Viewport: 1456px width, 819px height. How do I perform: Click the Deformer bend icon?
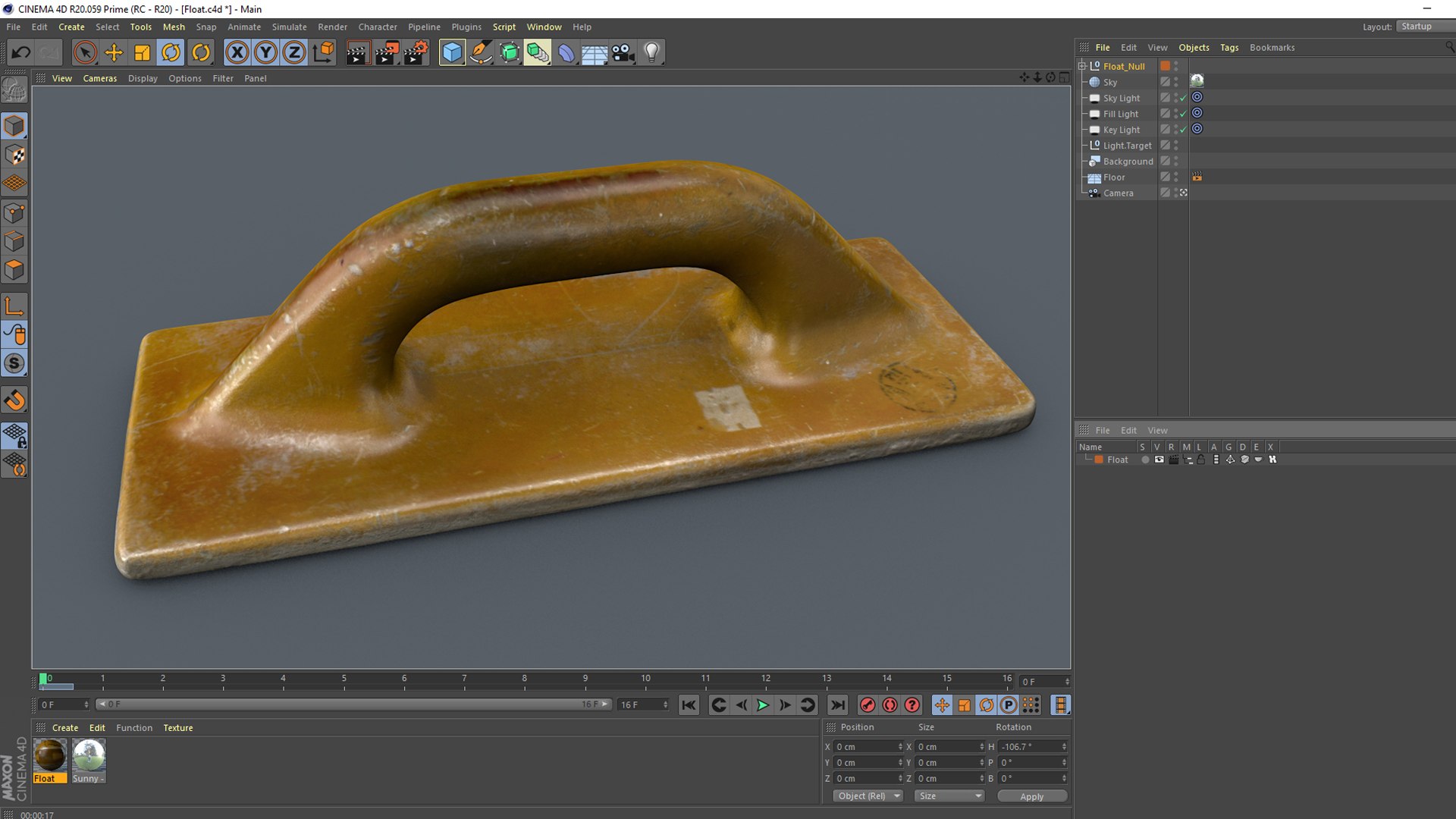point(566,52)
